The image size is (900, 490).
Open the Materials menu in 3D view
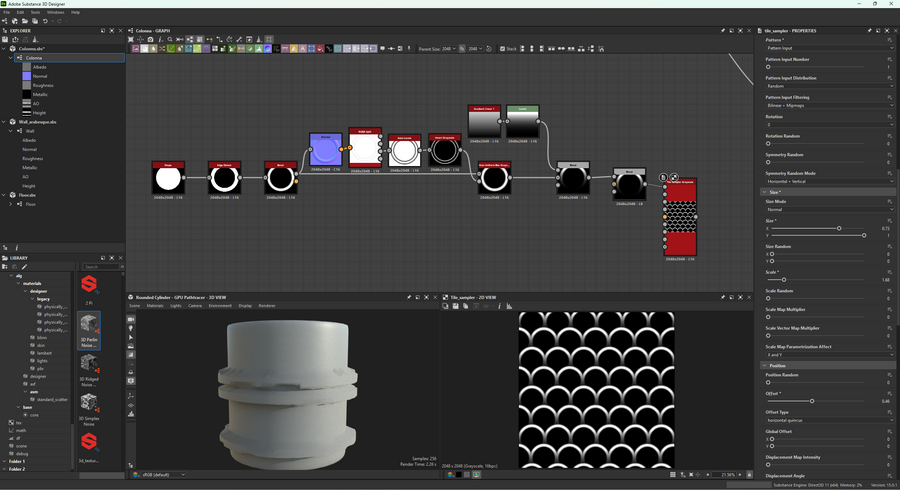(x=155, y=306)
